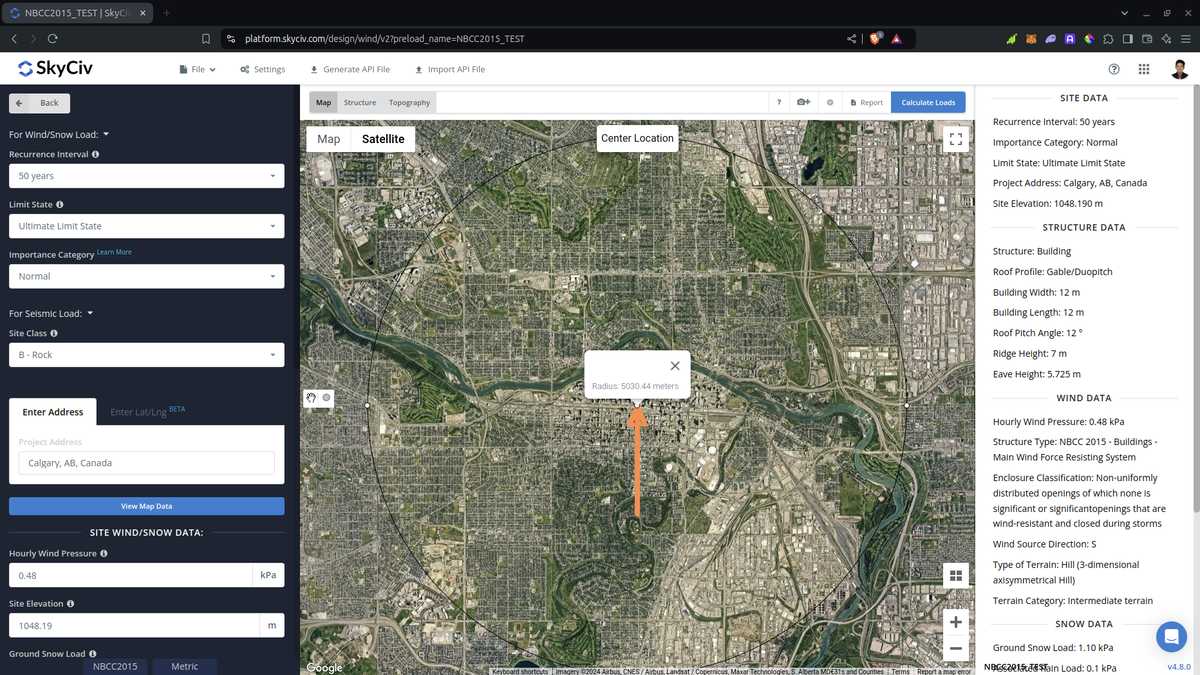Click the Hourly Wind Pressure info icon
1200x675 pixels.
104,553
